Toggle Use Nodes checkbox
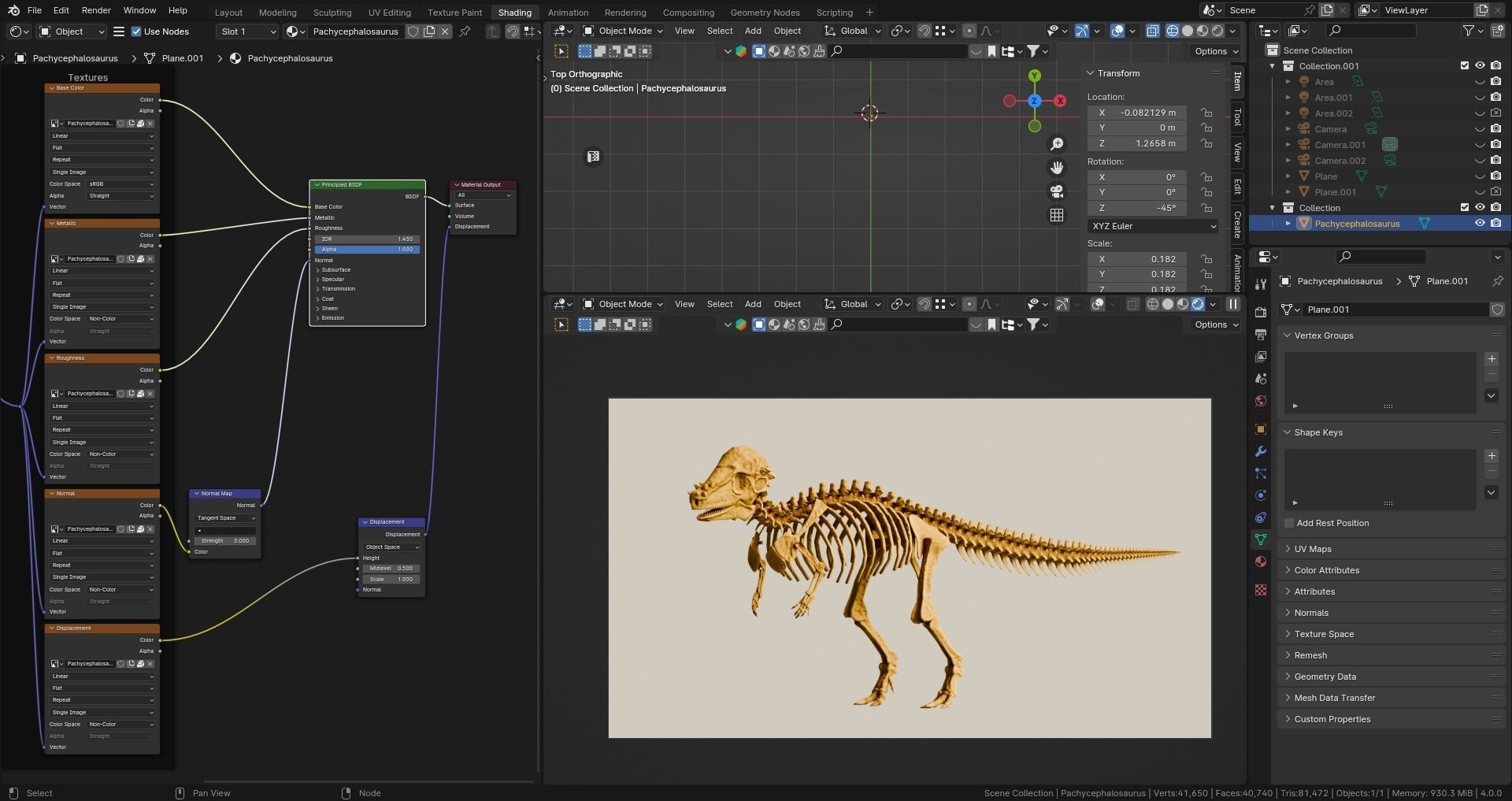 [x=136, y=32]
